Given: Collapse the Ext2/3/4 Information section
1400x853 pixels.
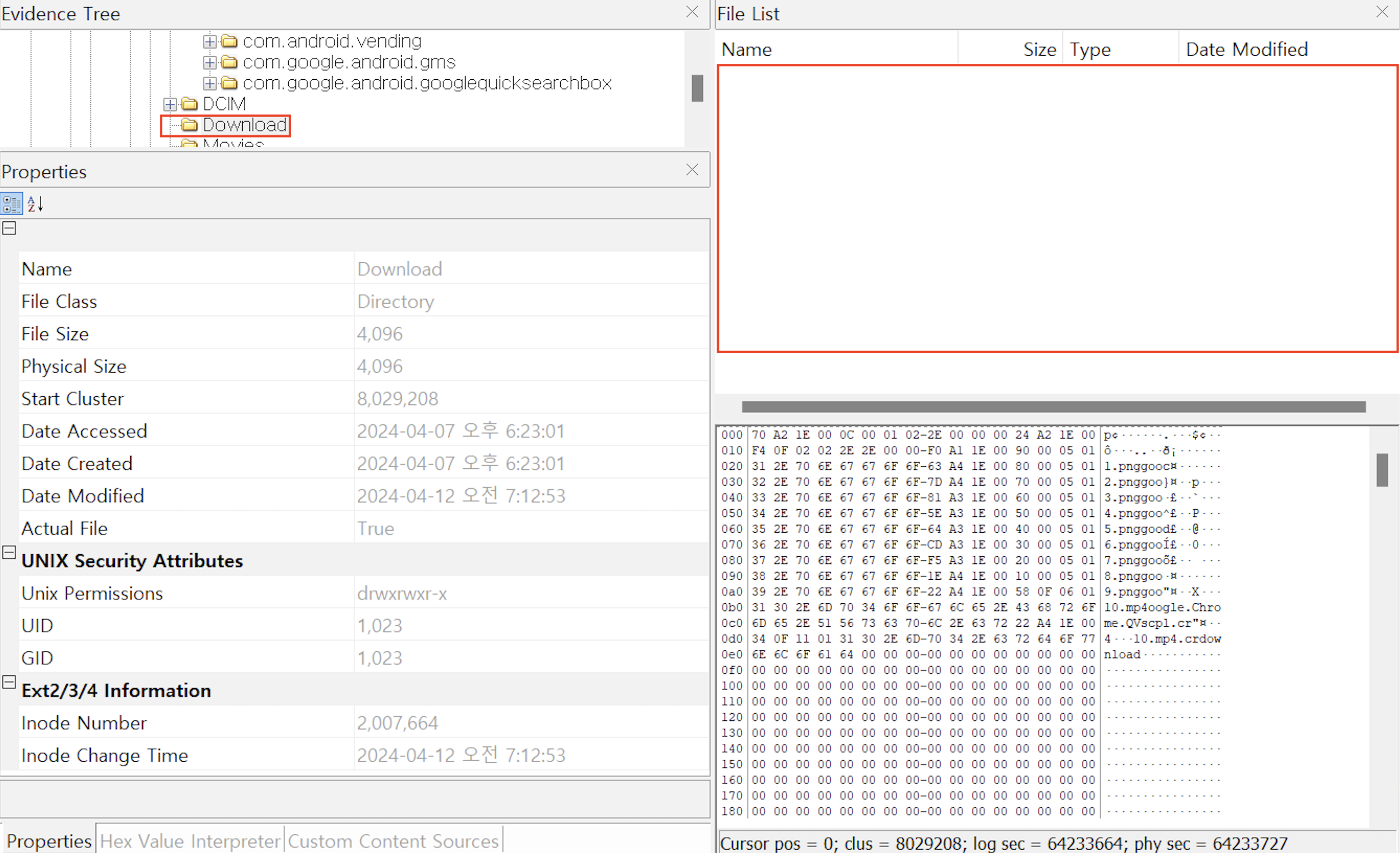Looking at the screenshot, I should (9, 682).
